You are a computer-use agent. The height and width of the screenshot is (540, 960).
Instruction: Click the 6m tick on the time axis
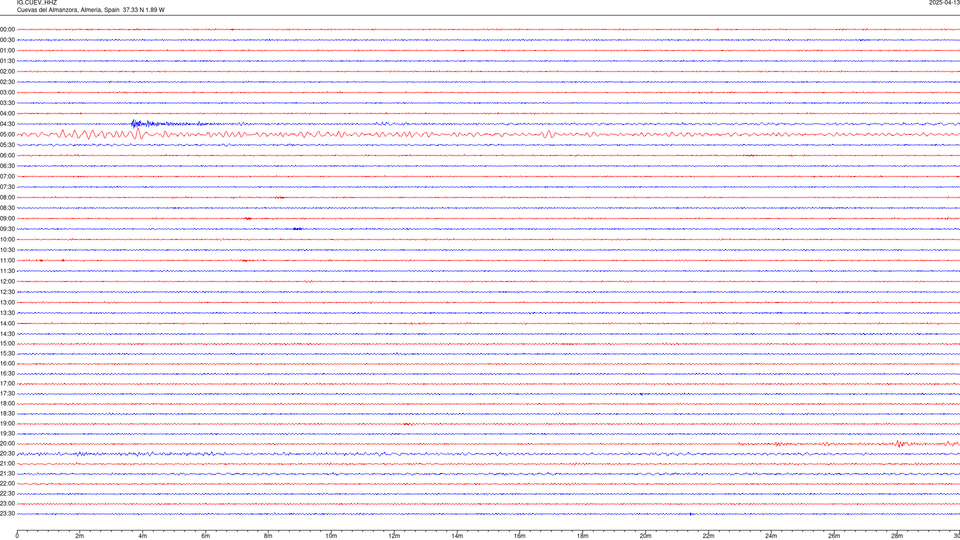[x=205, y=536]
